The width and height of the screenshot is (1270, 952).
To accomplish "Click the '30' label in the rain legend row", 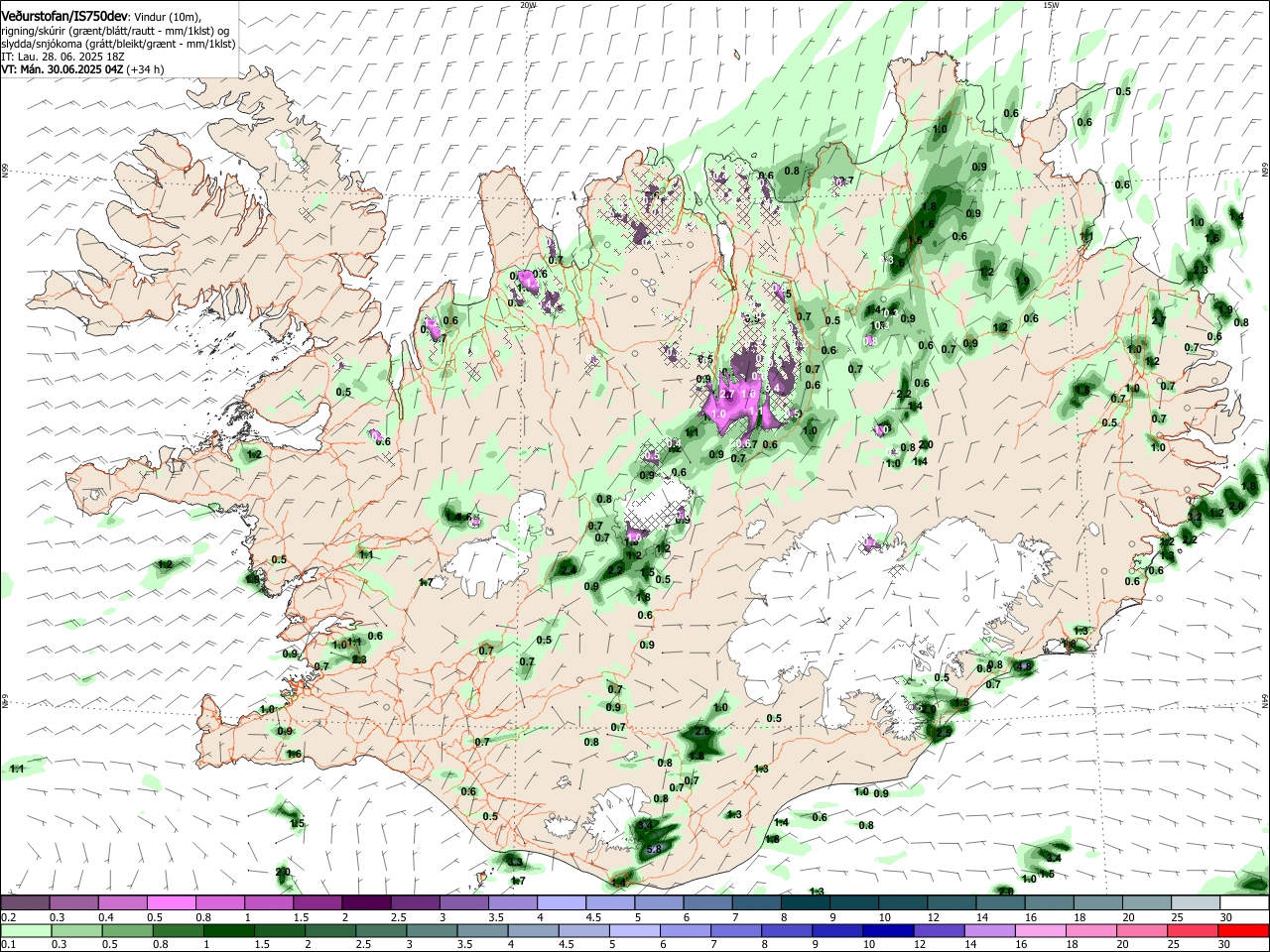I will click(1226, 944).
